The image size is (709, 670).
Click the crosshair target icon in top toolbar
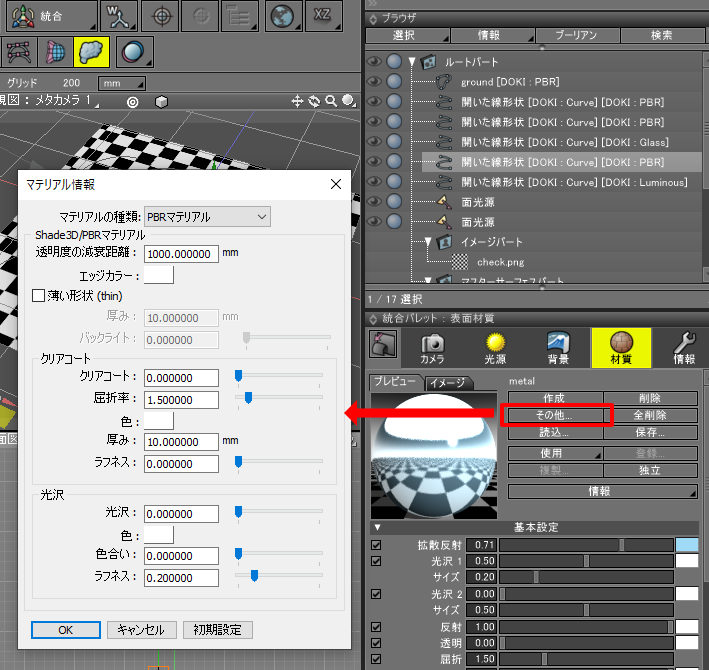[x=160, y=16]
